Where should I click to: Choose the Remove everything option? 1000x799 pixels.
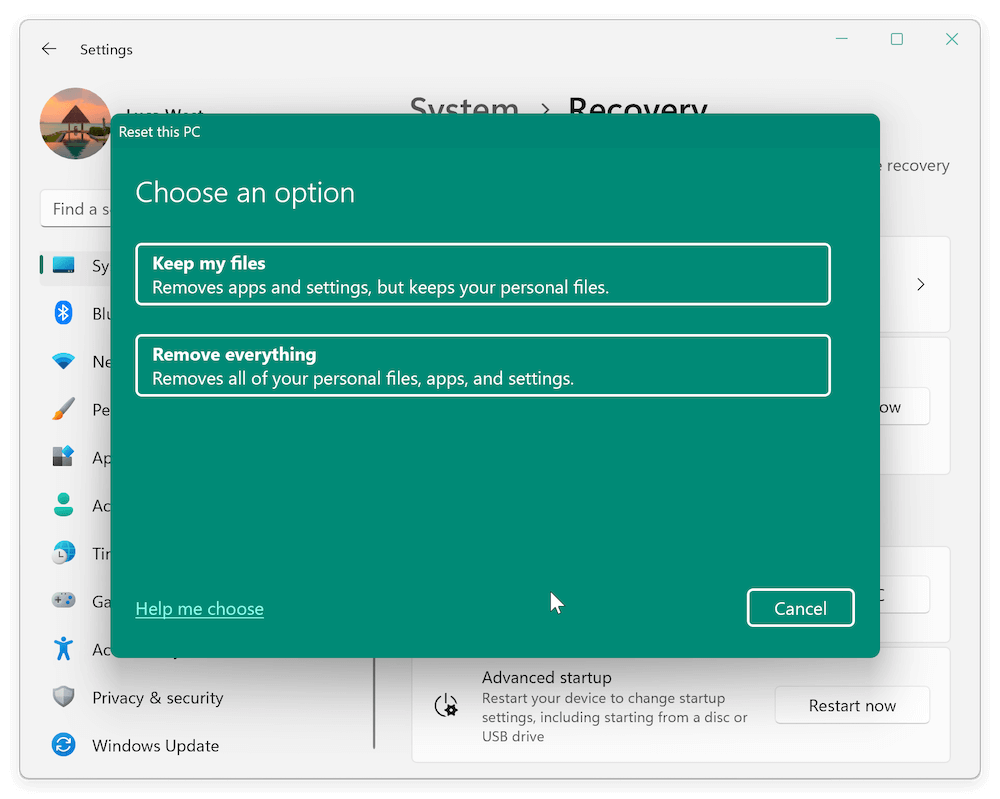pyautogui.click(x=483, y=365)
